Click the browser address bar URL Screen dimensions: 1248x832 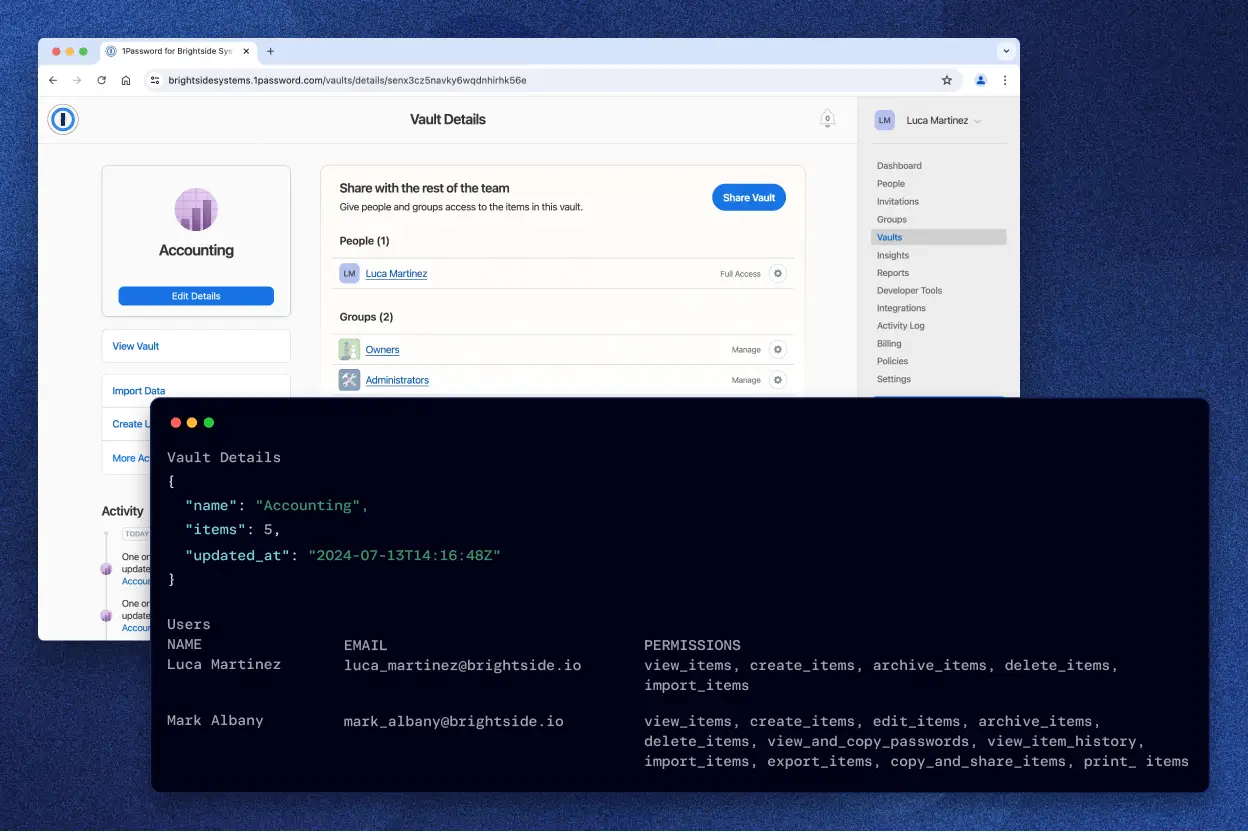(347, 80)
